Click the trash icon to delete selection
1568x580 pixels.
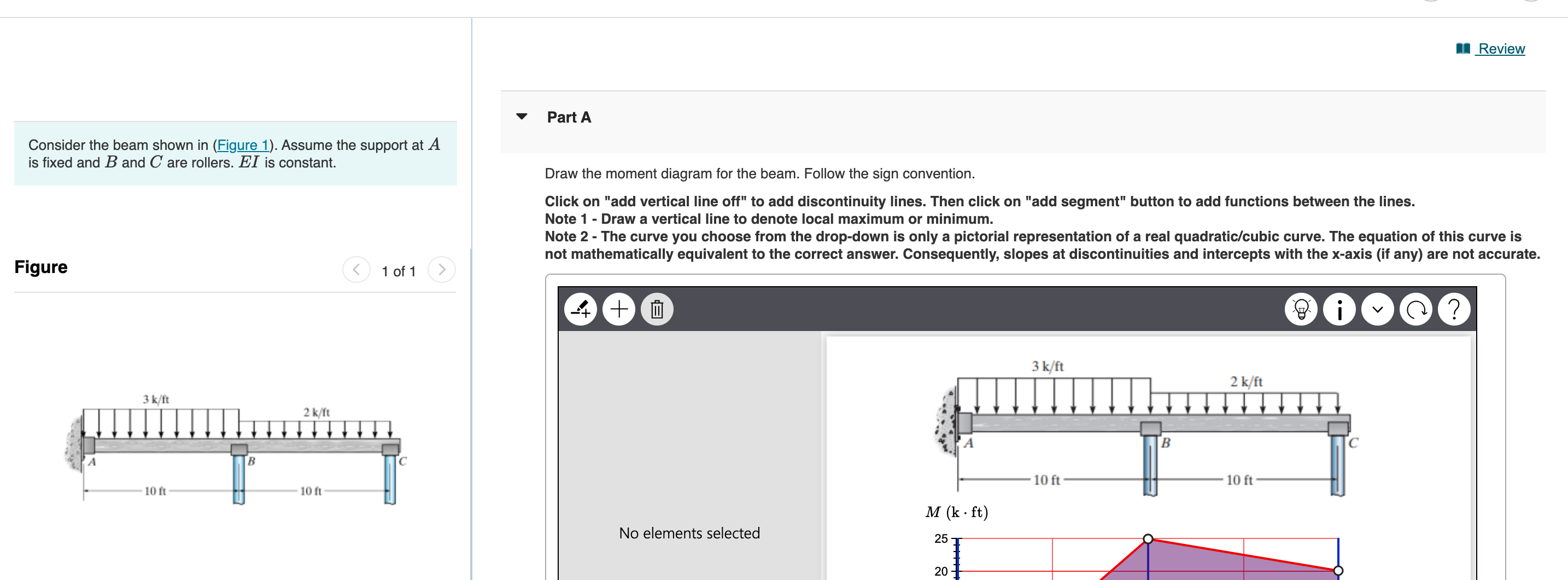(x=657, y=309)
